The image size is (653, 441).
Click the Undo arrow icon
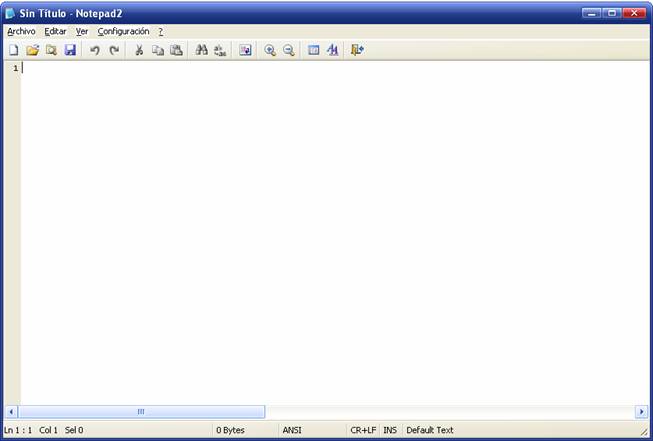click(x=95, y=50)
